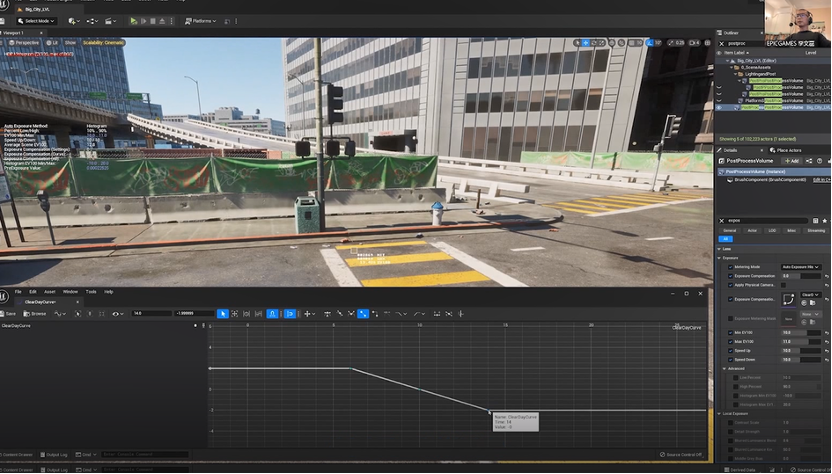Click the multi-select transform tool beside the arrow tool
Screen dimensions: 832x474
[x=235, y=314]
